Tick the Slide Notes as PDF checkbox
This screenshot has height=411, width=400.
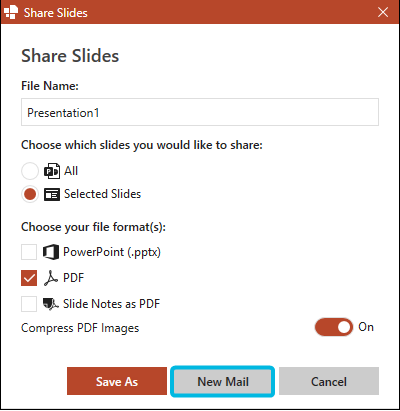click(29, 304)
